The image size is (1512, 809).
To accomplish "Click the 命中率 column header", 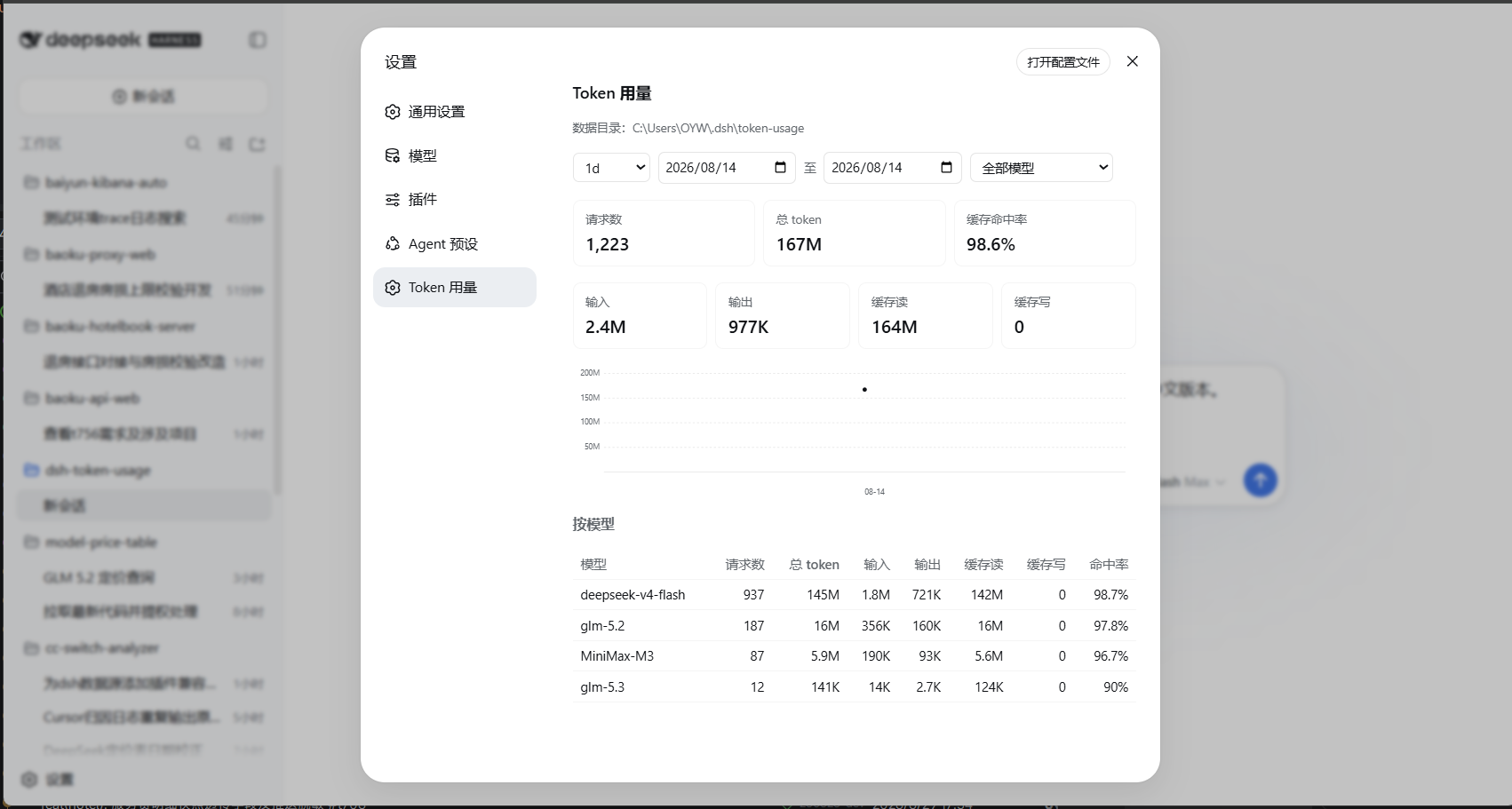I will point(1109,565).
